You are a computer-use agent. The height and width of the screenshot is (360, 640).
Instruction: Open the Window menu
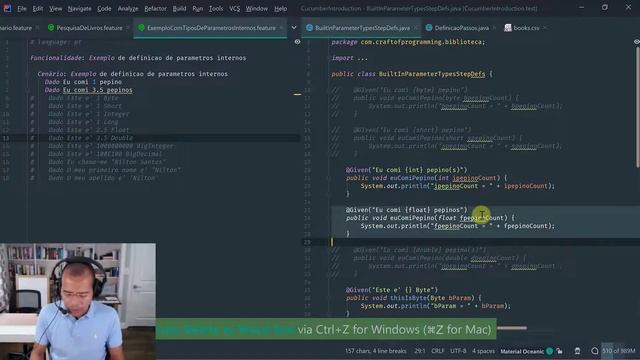coord(257,8)
